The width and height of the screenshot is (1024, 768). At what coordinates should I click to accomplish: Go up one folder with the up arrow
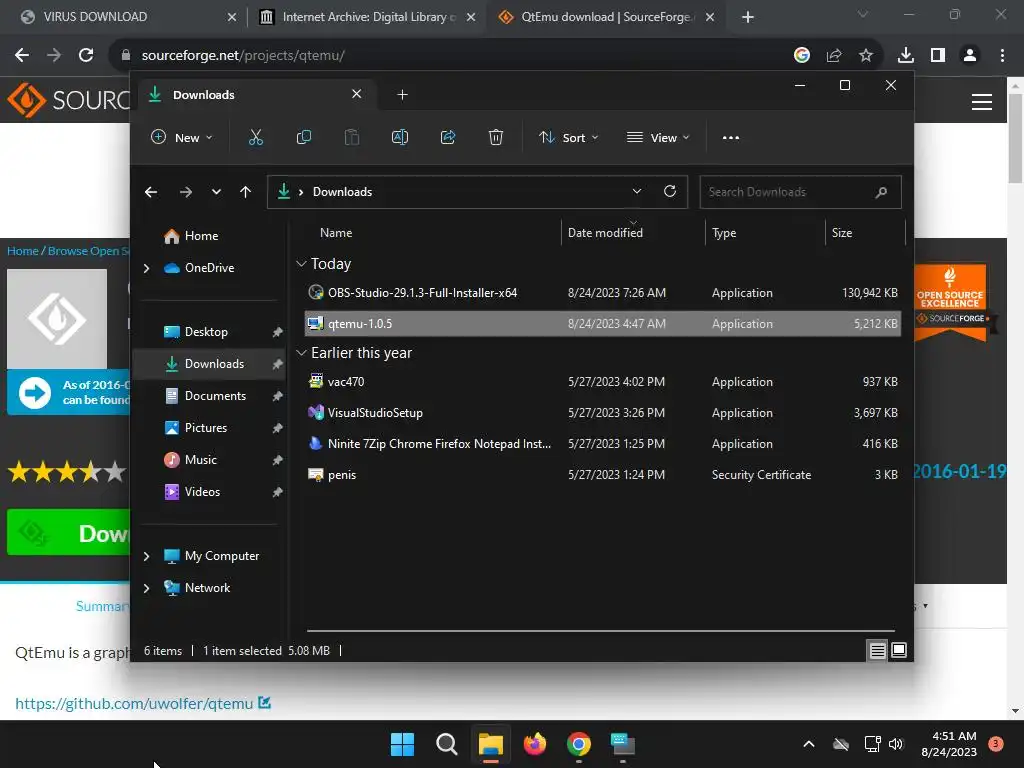[x=246, y=191]
